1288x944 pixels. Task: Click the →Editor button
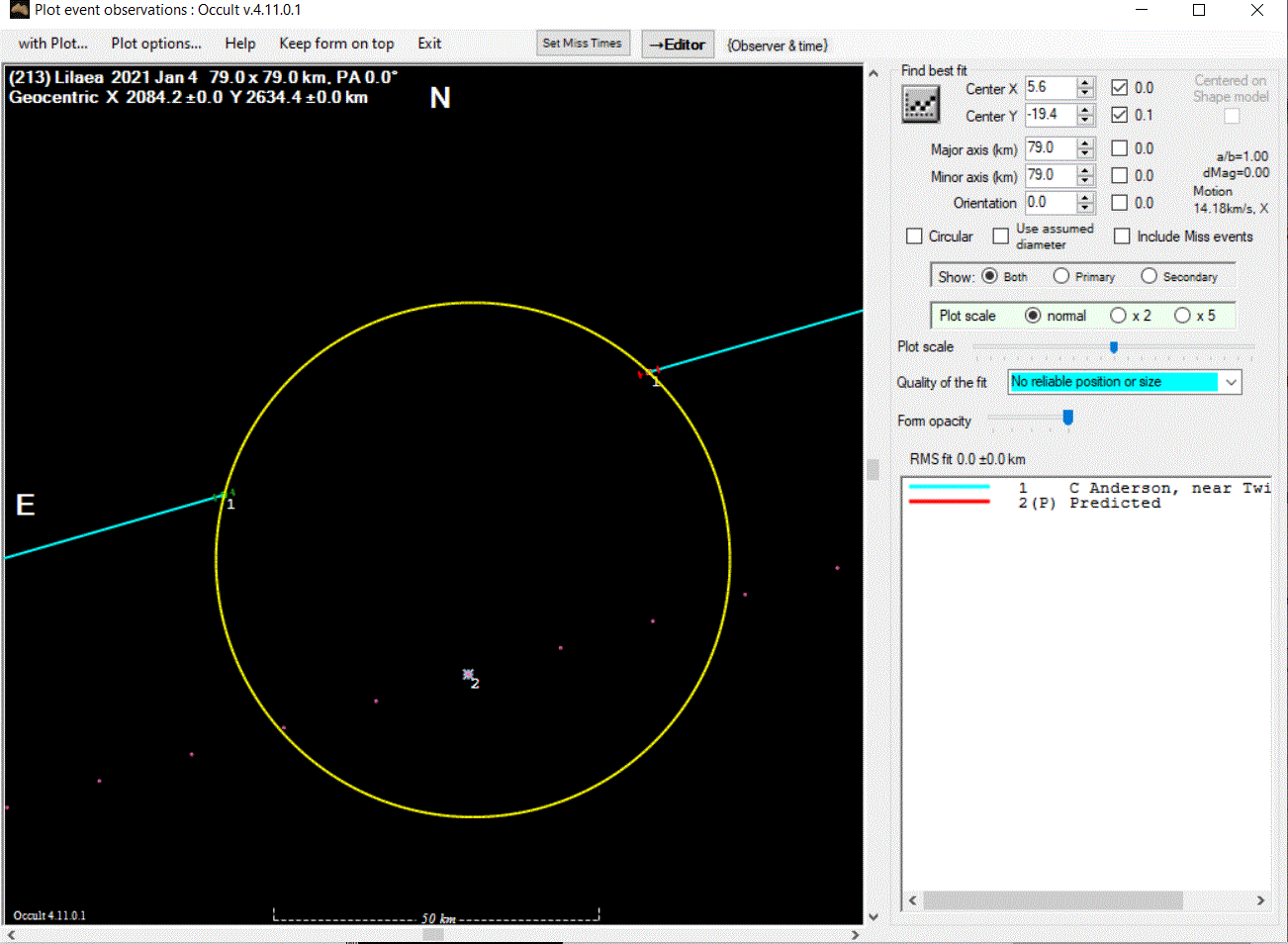click(x=678, y=45)
